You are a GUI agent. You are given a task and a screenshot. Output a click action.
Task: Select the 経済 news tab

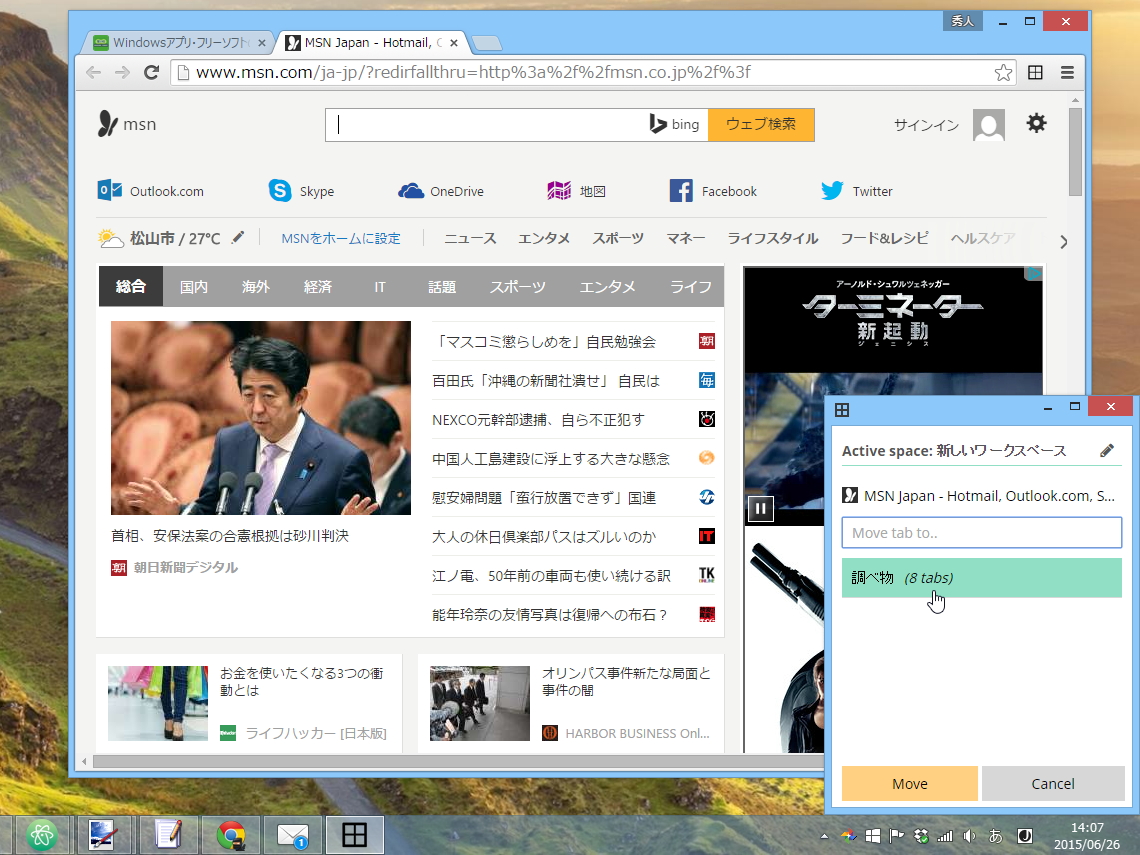(318, 286)
